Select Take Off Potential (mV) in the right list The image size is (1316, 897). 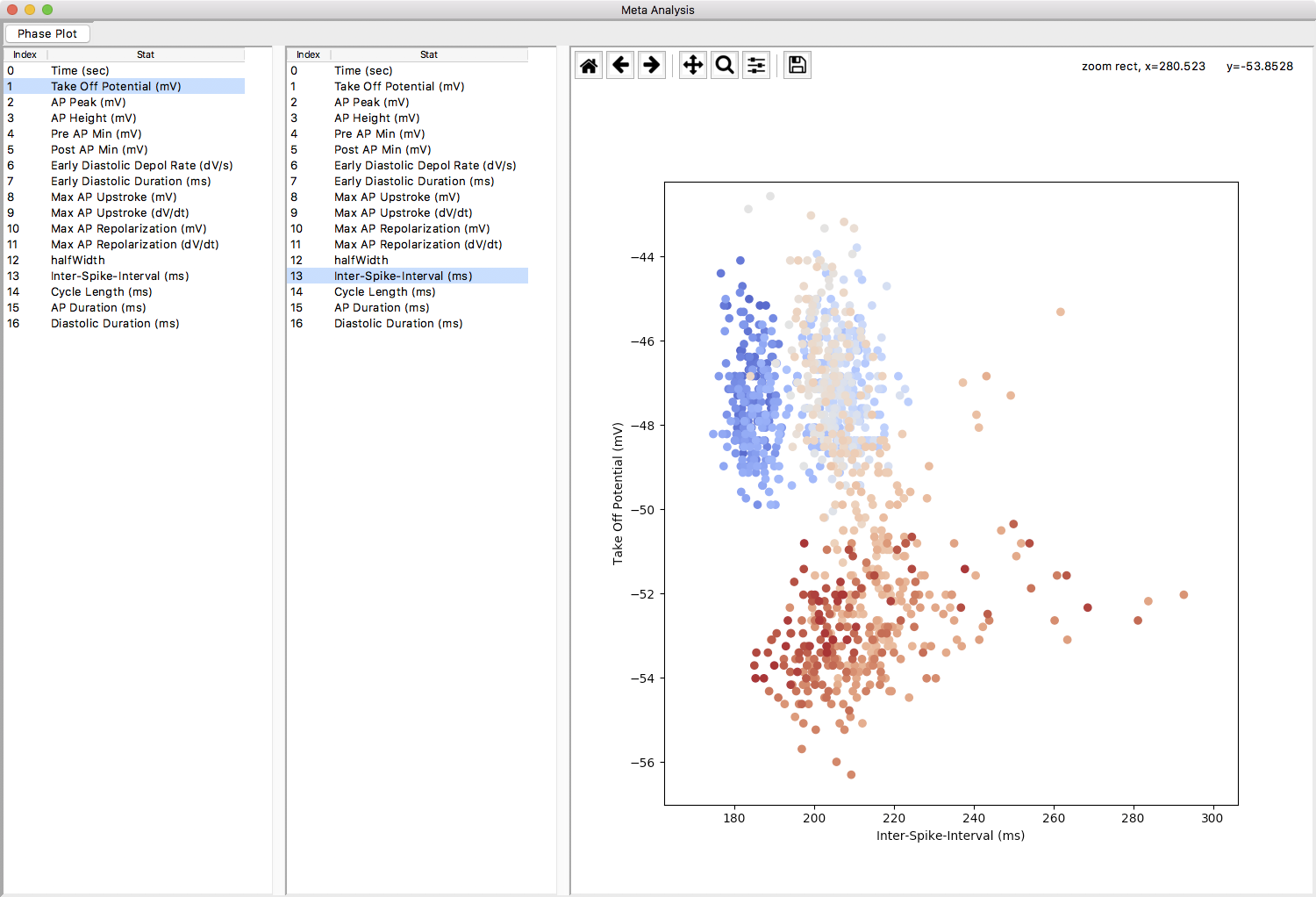tap(407, 86)
